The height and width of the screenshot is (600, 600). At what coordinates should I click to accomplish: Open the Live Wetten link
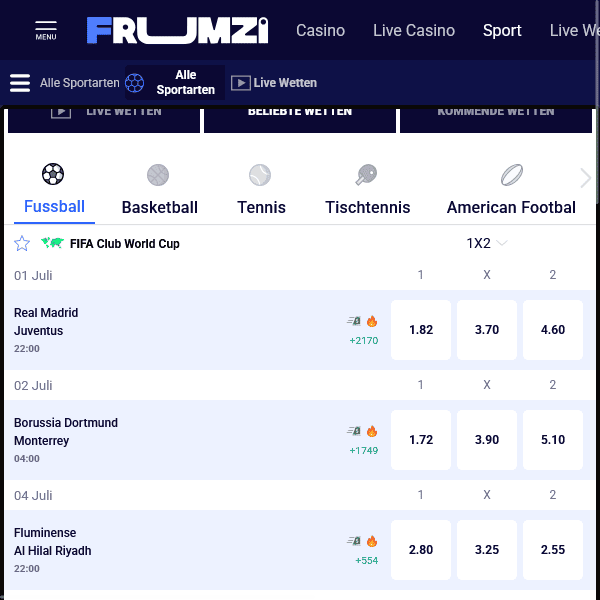click(274, 83)
